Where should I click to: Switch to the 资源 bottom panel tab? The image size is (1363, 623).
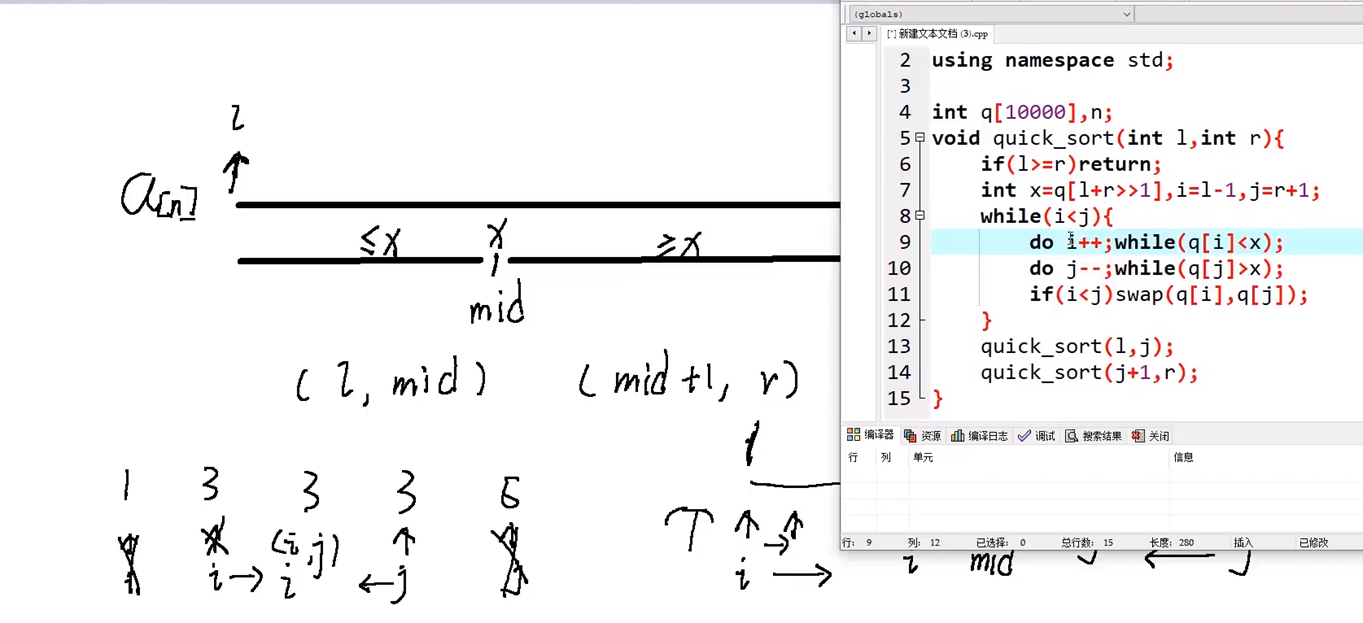coord(922,436)
